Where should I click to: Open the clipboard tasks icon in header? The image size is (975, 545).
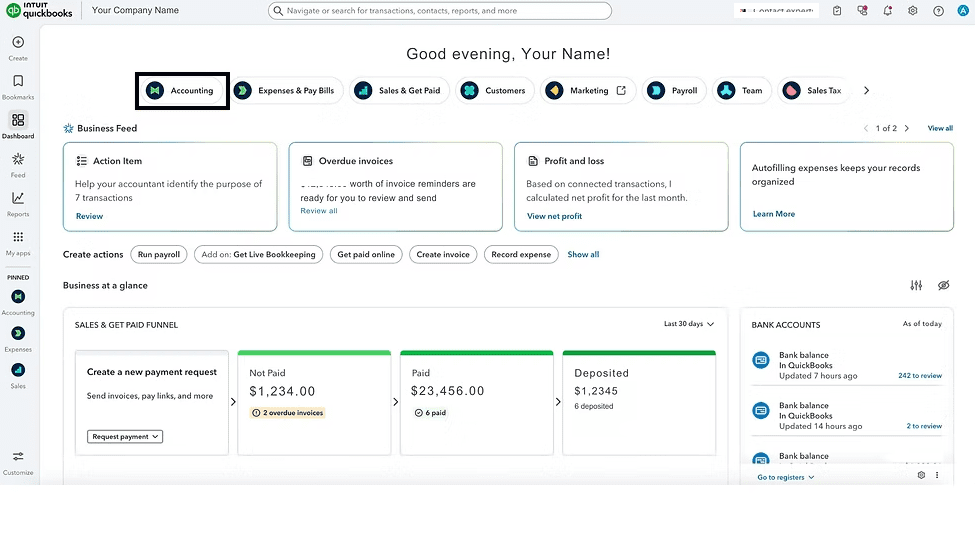(x=837, y=11)
